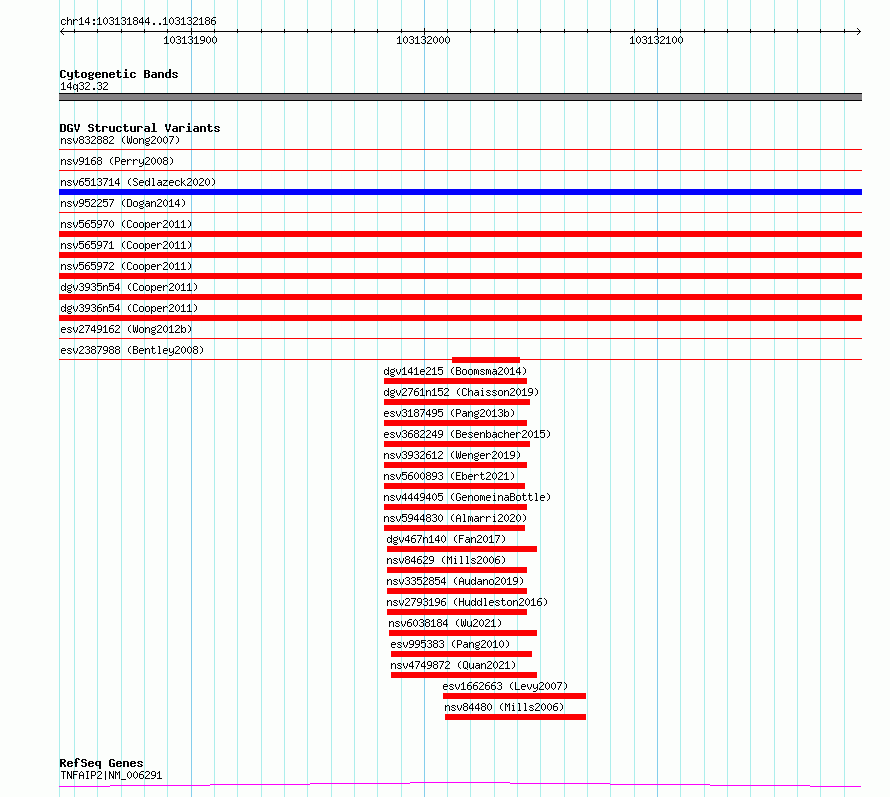Open the nsv565972 (Cooper2011) entry
Viewport: 890px width, 797px height.
point(126,266)
